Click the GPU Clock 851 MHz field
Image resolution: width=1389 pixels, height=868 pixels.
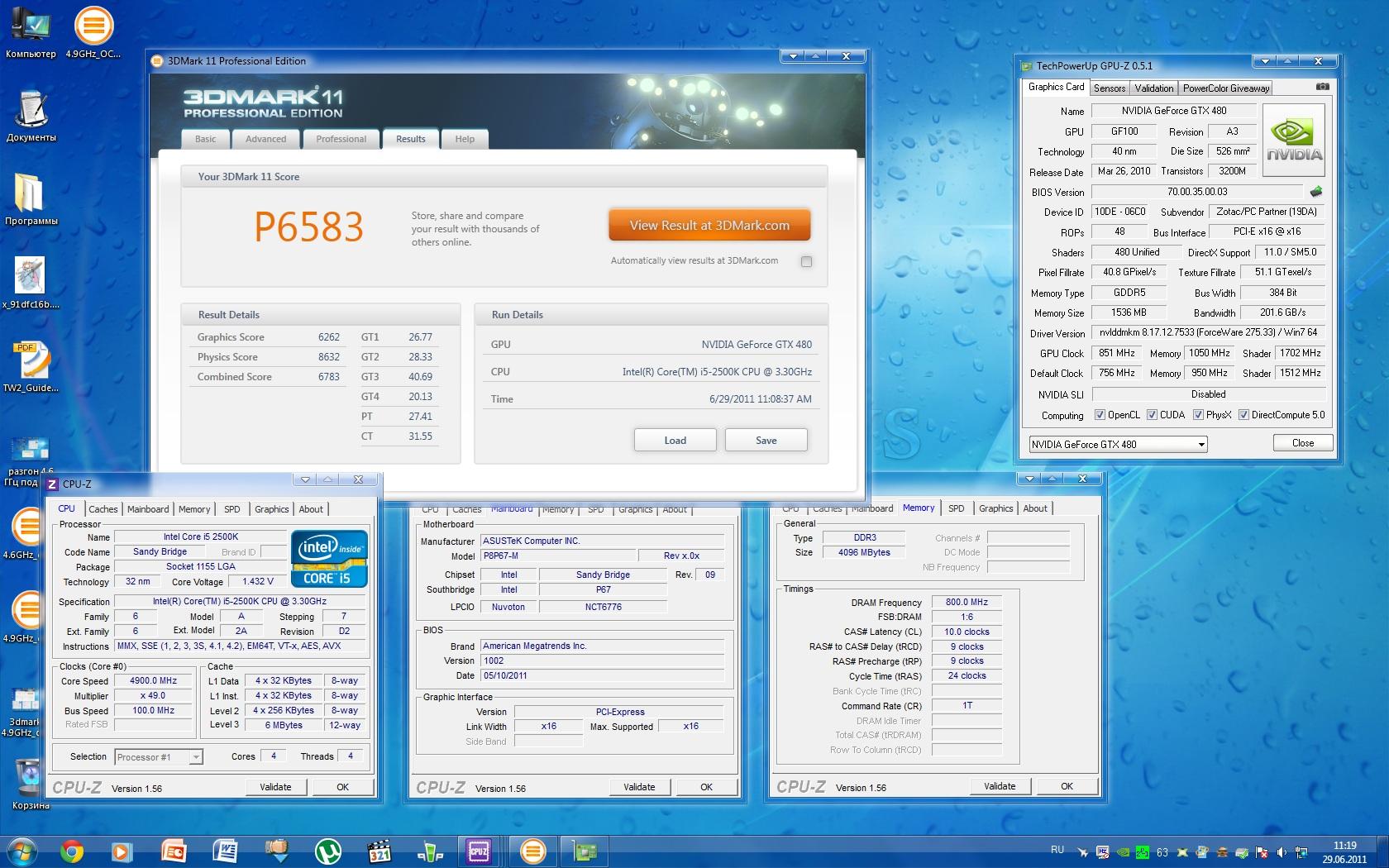tap(1116, 353)
